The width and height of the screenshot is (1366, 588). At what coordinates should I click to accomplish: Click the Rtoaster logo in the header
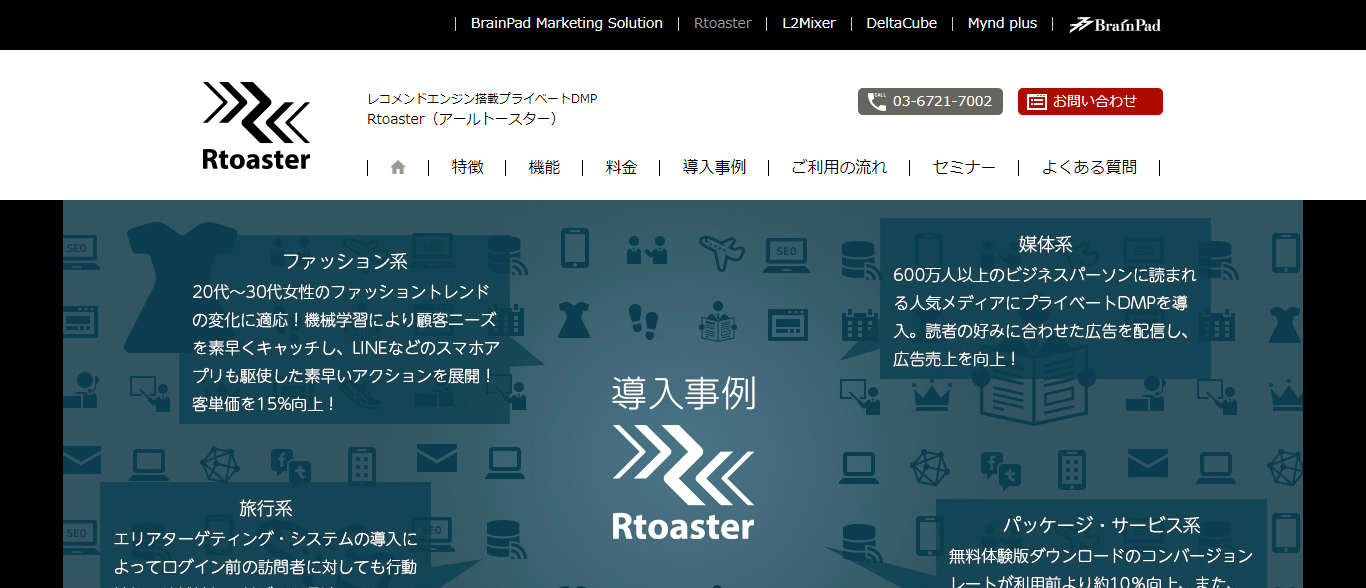[x=256, y=126]
